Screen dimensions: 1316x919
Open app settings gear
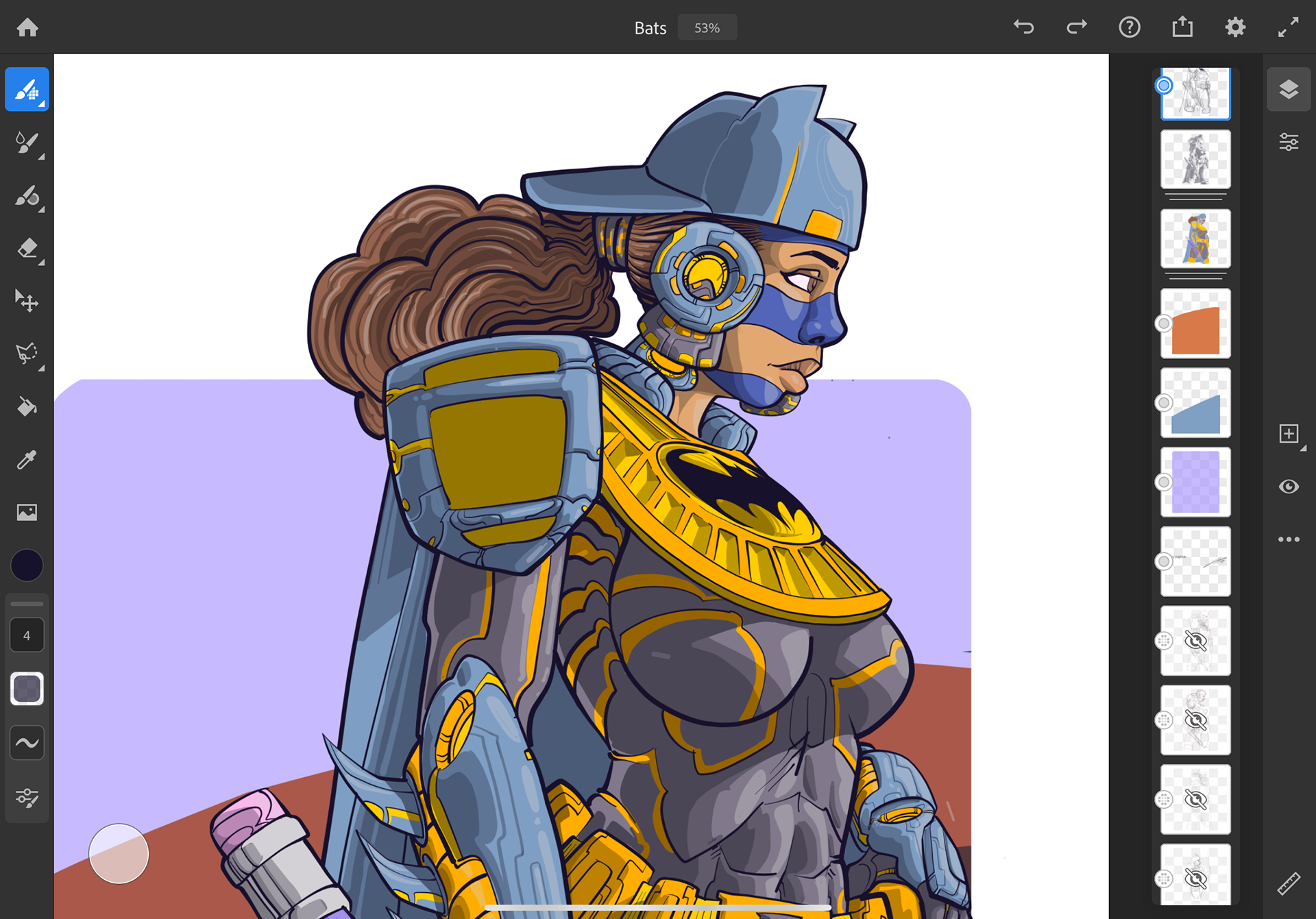(x=1235, y=27)
